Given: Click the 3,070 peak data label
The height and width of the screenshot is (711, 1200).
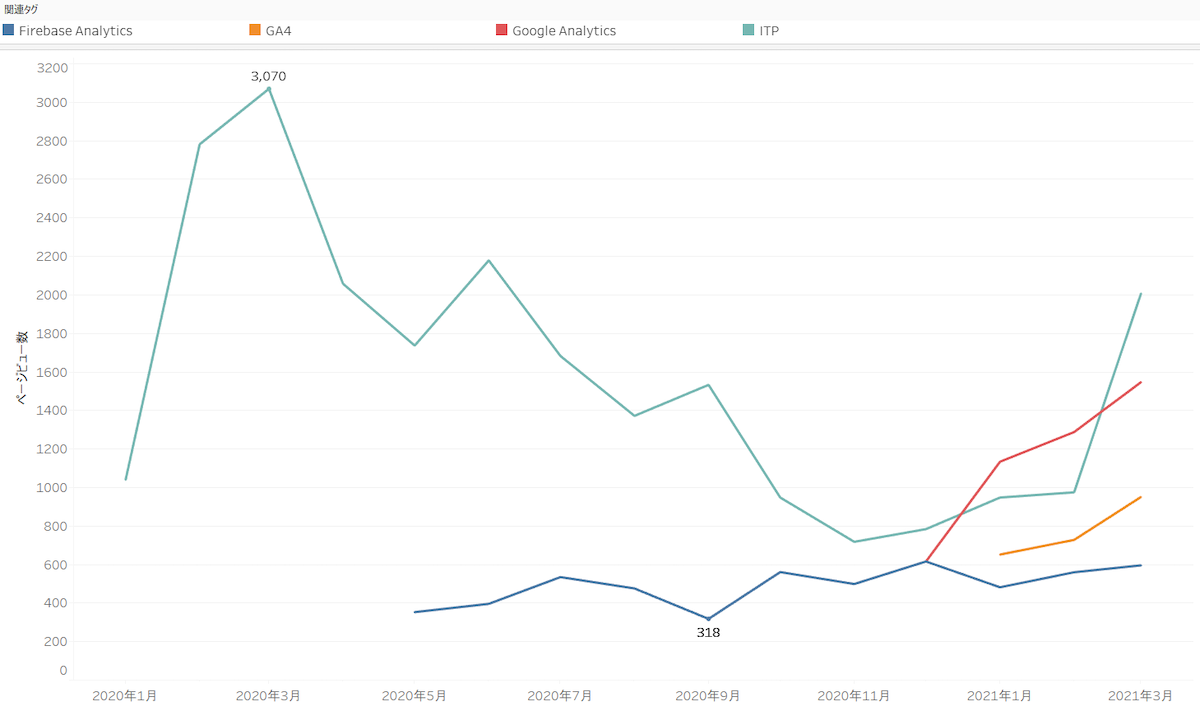Looking at the screenshot, I should pos(268,76).
